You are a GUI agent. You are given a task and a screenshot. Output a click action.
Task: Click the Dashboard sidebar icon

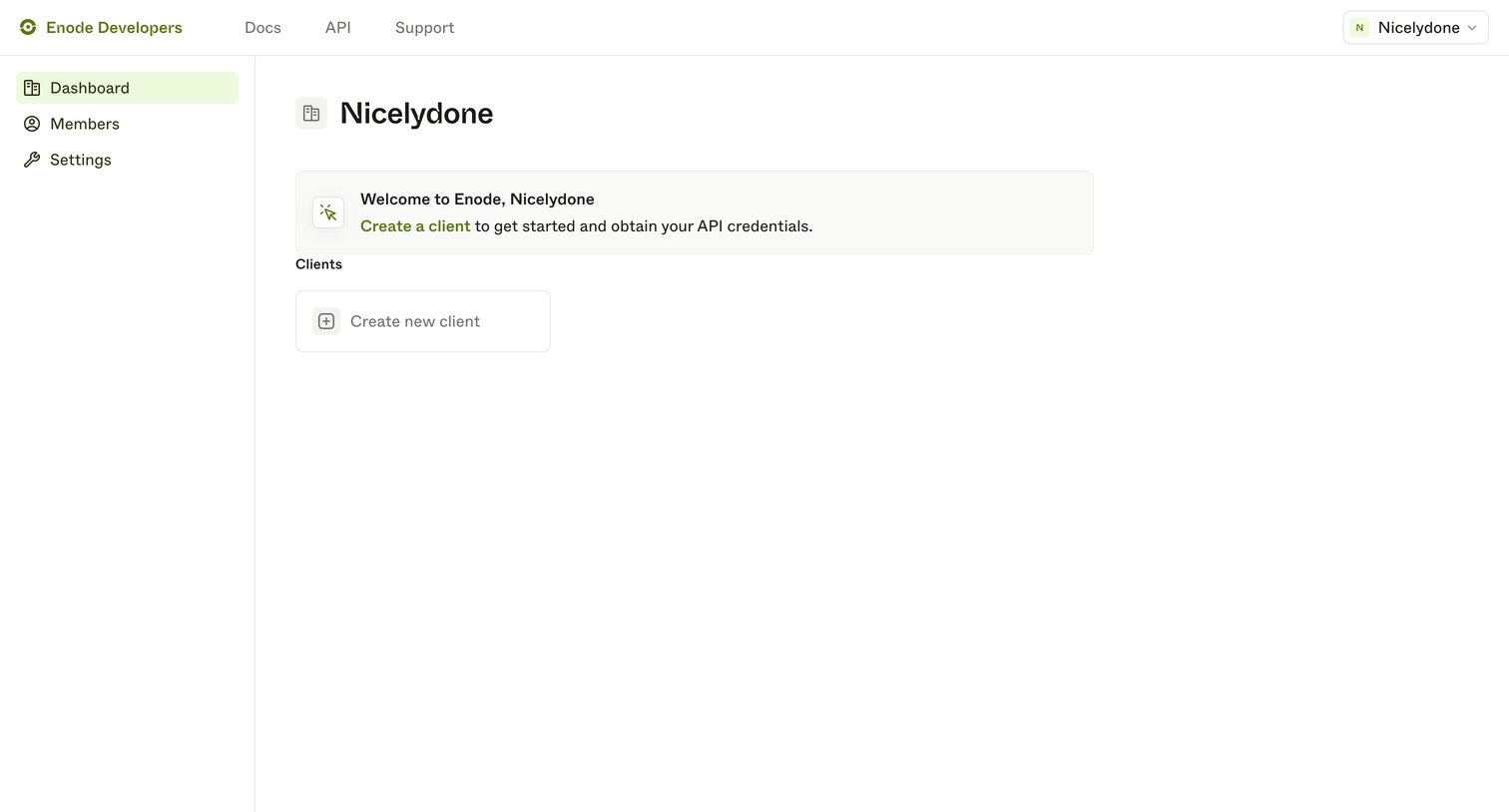32,88
